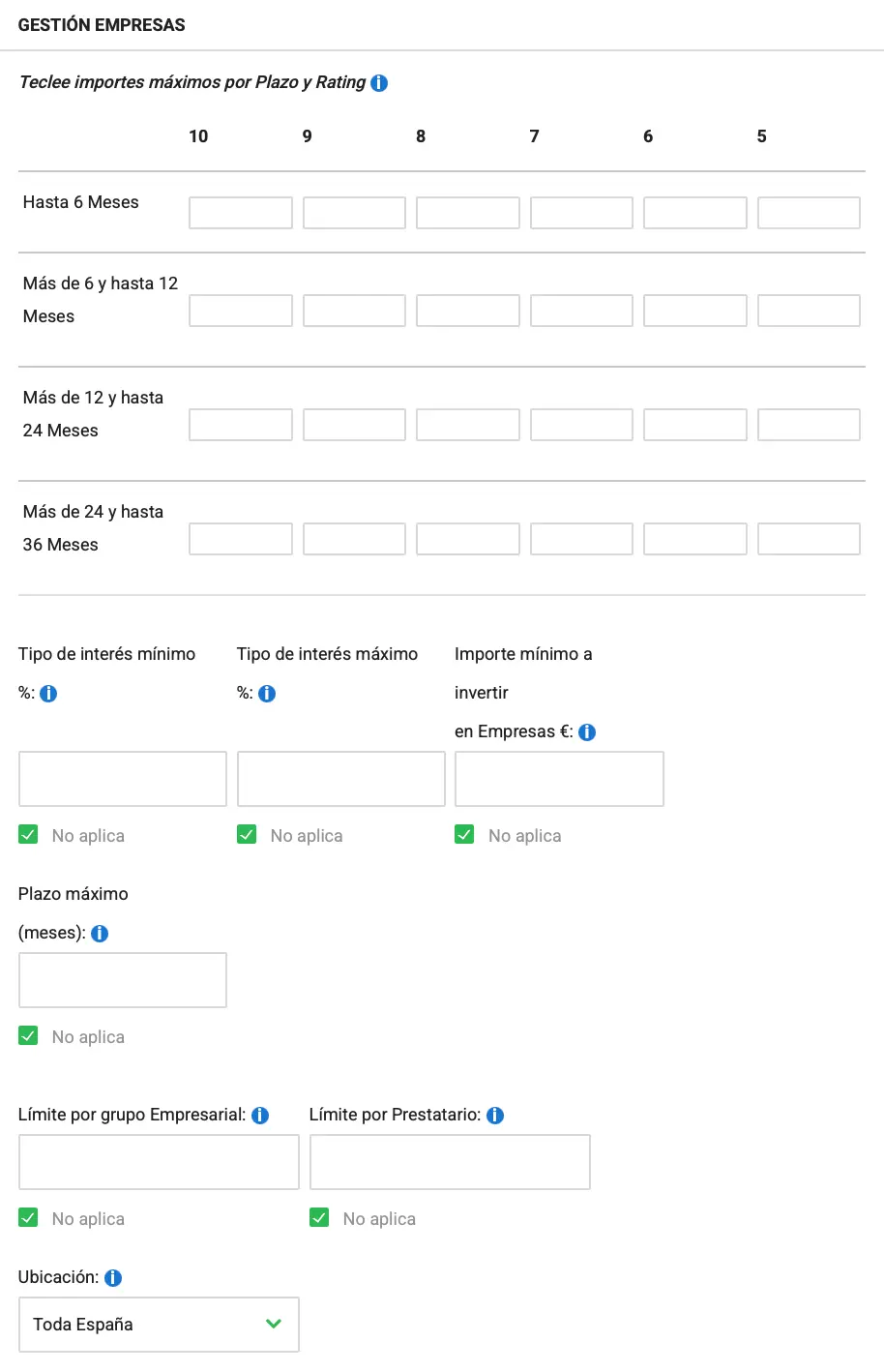Open info icon for Límite por Prestatario
The width and height of the screenshot is (884, 1372).
tap(495, 1116)
